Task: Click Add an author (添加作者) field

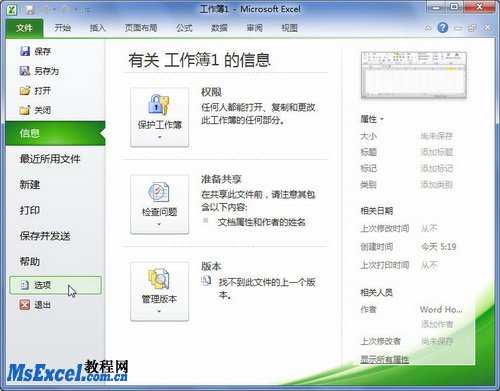Action: [437, 324]
